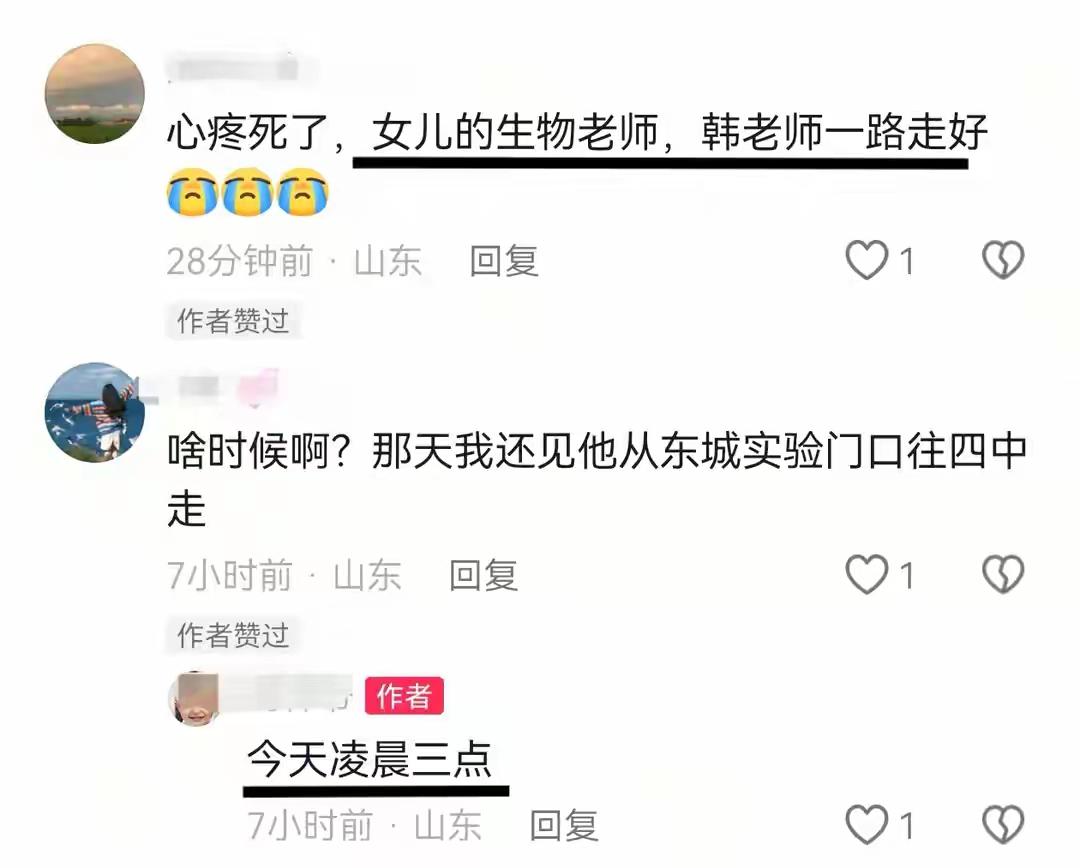The image size is (1080, 868).
Task: Dislike the 韩老师一路走好 comment
Action: [1003, 260]
